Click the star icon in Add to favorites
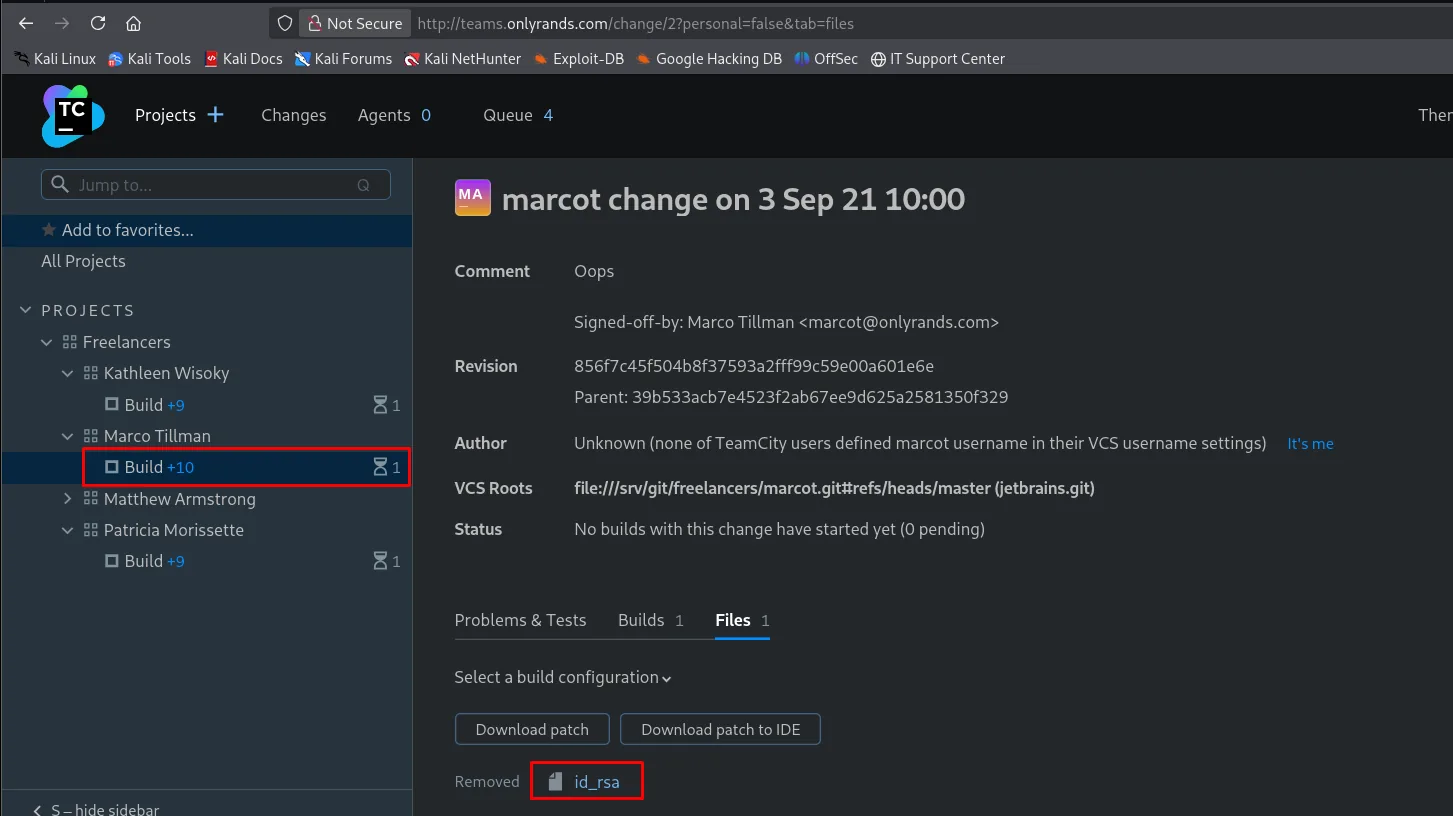Screen dimensions: 1453x816 (48, 230)
